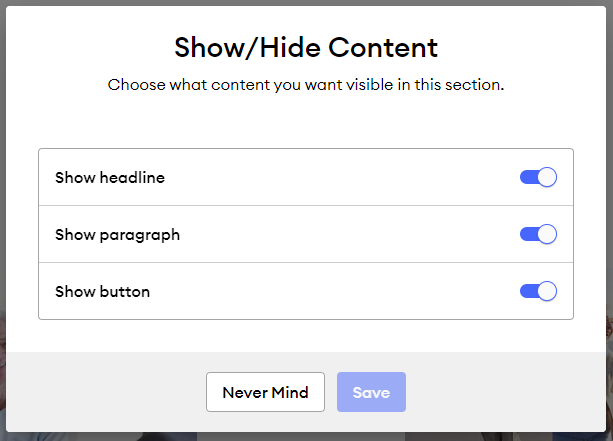Click blue track of Show headline switch
This screenshot has height=441, width=613.
[x=527, y=178]
